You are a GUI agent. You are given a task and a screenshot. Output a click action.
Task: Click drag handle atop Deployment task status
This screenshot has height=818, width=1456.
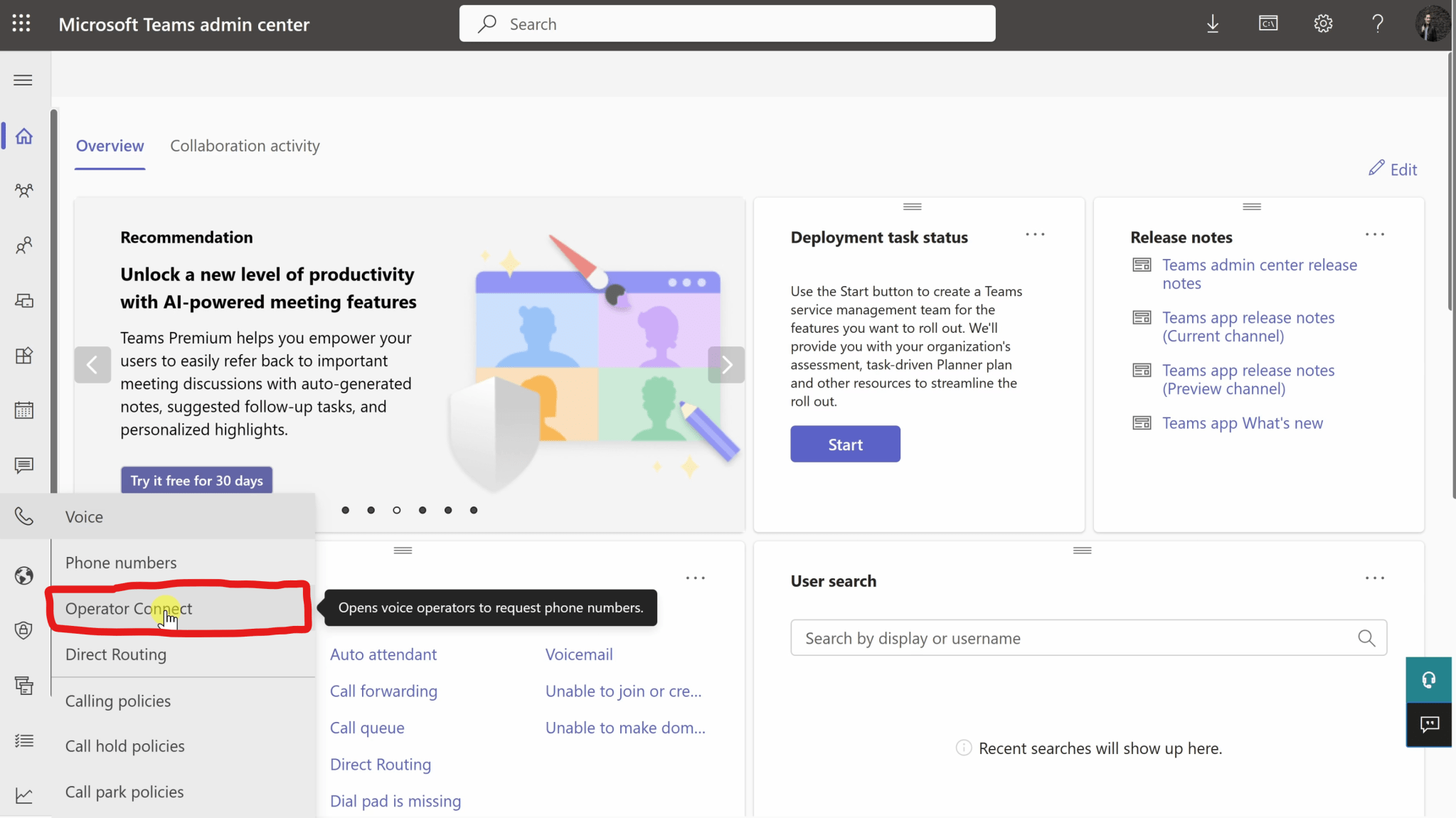point(912,207)
